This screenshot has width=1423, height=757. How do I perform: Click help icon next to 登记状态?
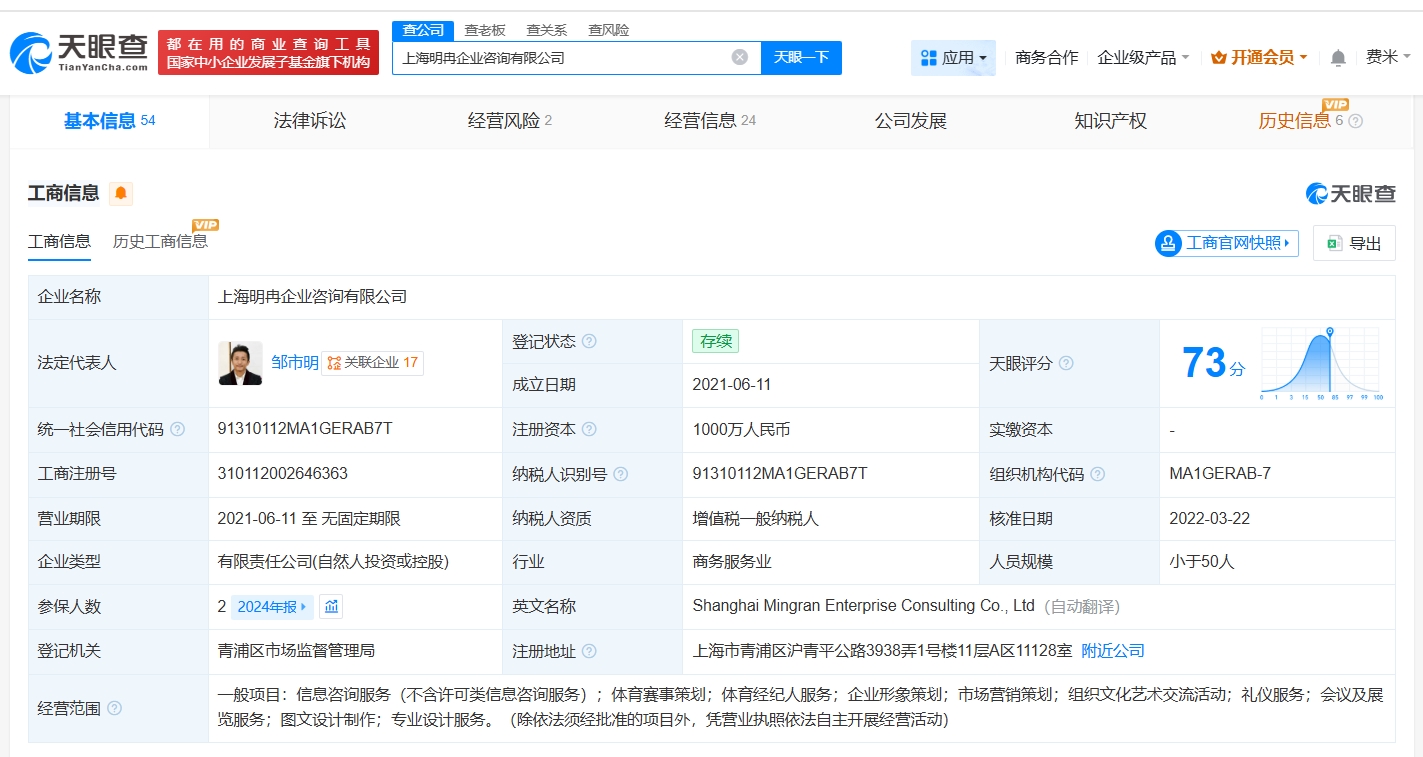pyautogui.click(x=589, y=341)
